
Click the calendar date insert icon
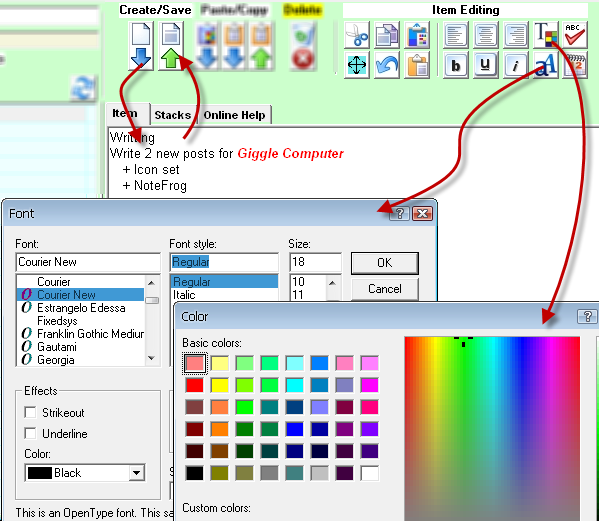tap(575, 65)
